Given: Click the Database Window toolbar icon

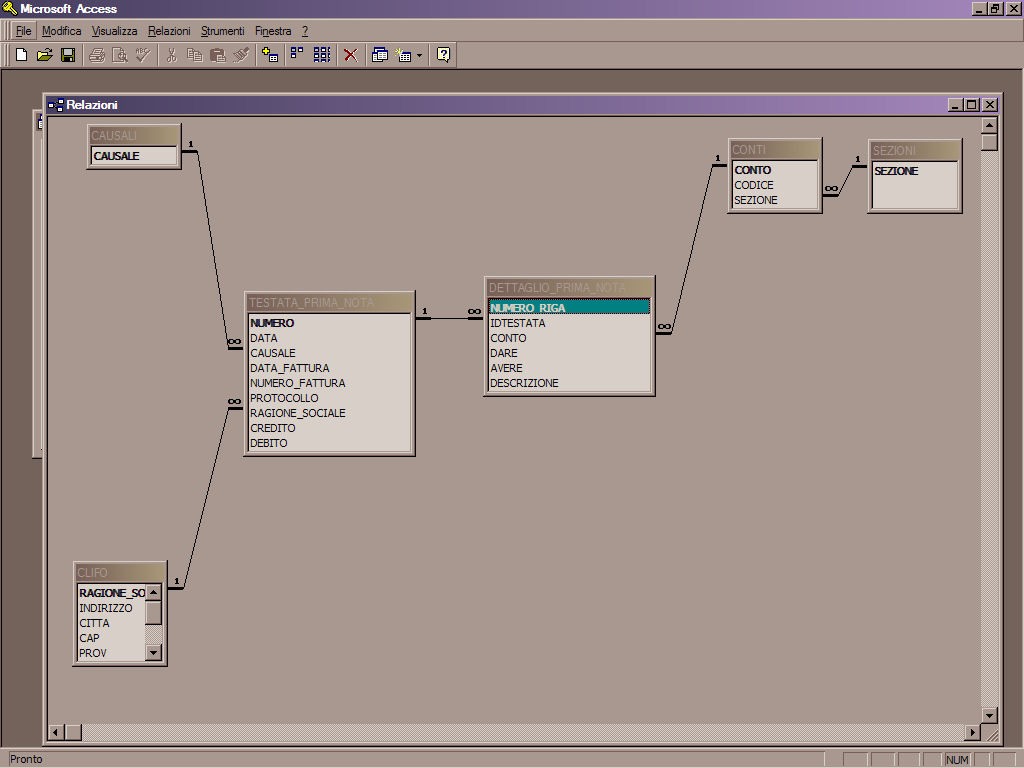Looking at the screenshot, I should (x=380, y=55).
